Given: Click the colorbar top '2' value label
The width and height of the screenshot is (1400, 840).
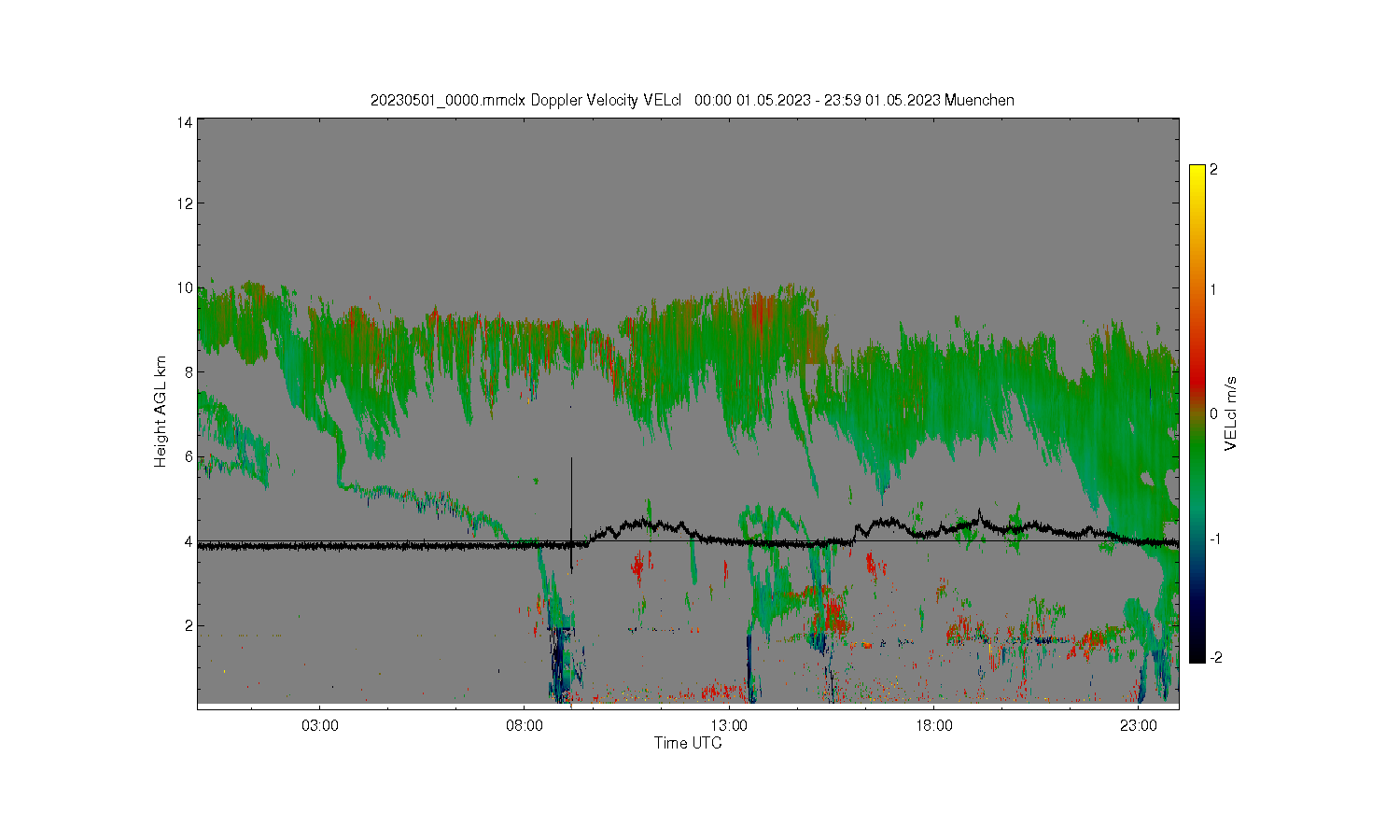Looking at the screenshot, I should pyautogui.click(x=1213, y=170).
